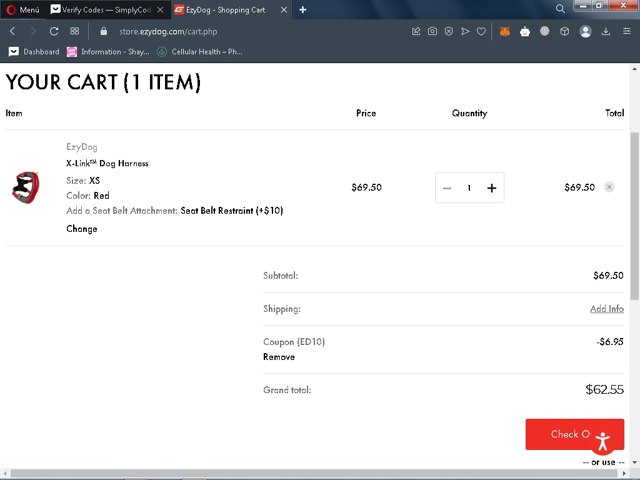Viewport: 640px width, 480px height.
Task: Click the item price $69.50 in Price column
Action: click(367, 187)
